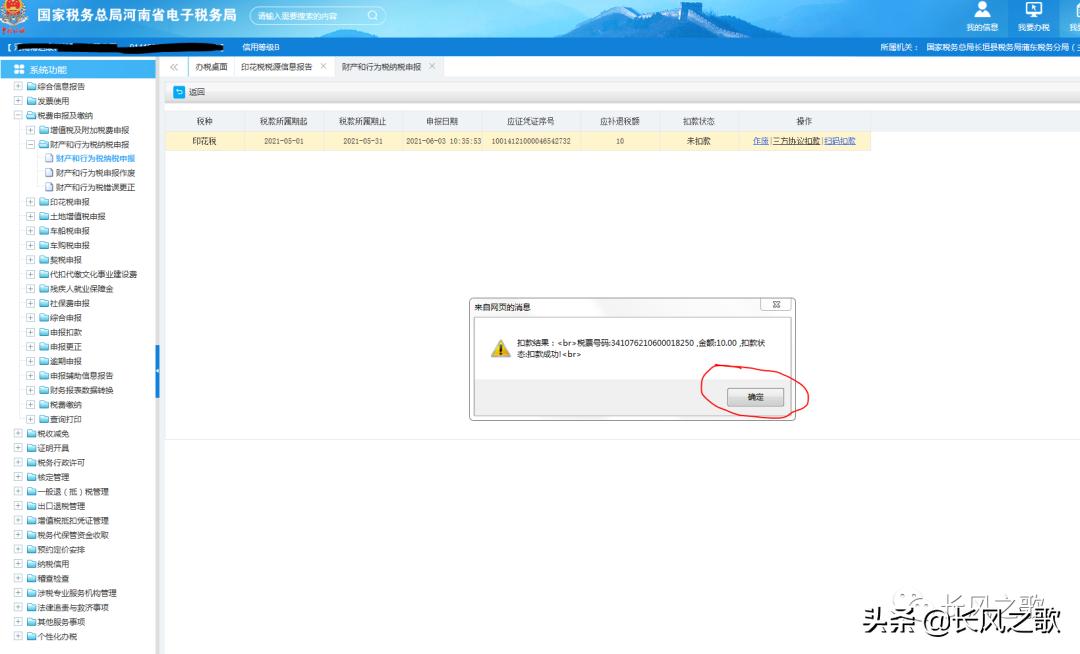Collapse the 税费申报及缴纳 tree node
This screenshot has height=654, width=1080.
(x=19, y=115)
